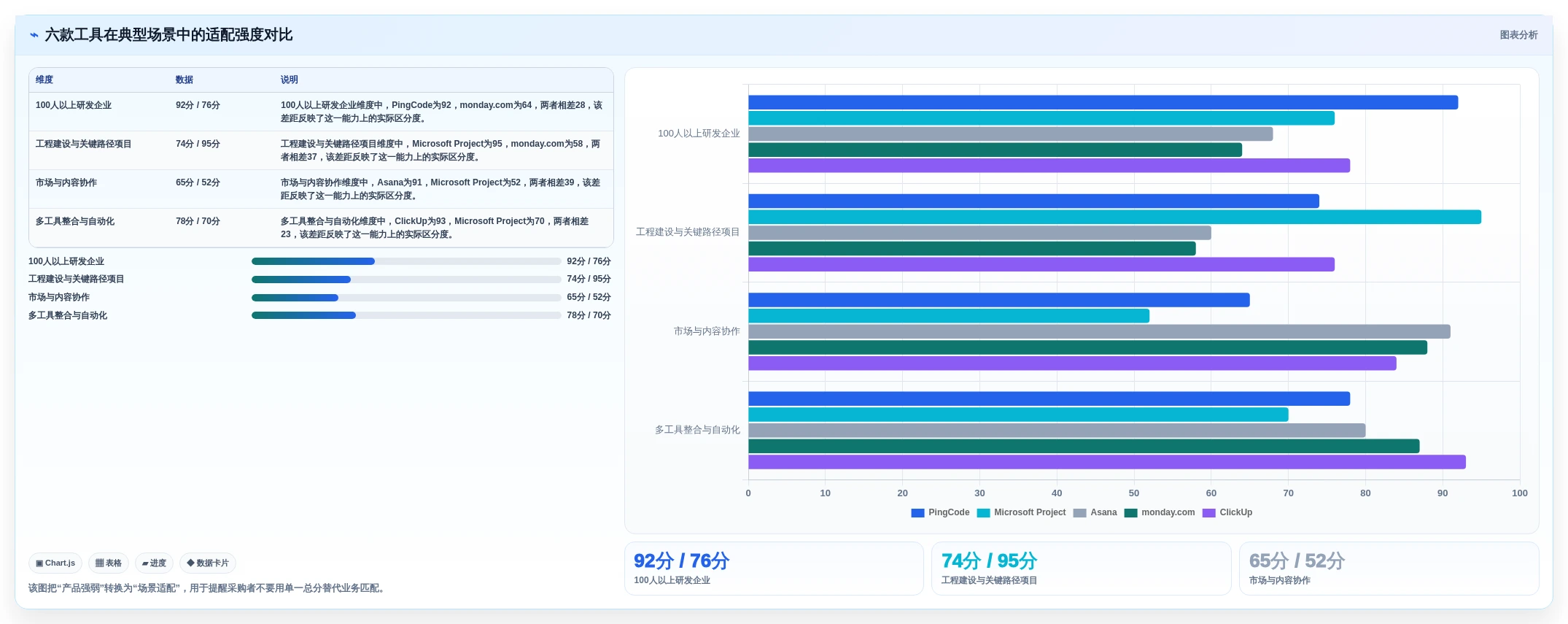1568x624 pixels.
Task: Click the monday.com bar in 工程建设与关键路径项目 group
Action: 972,249
